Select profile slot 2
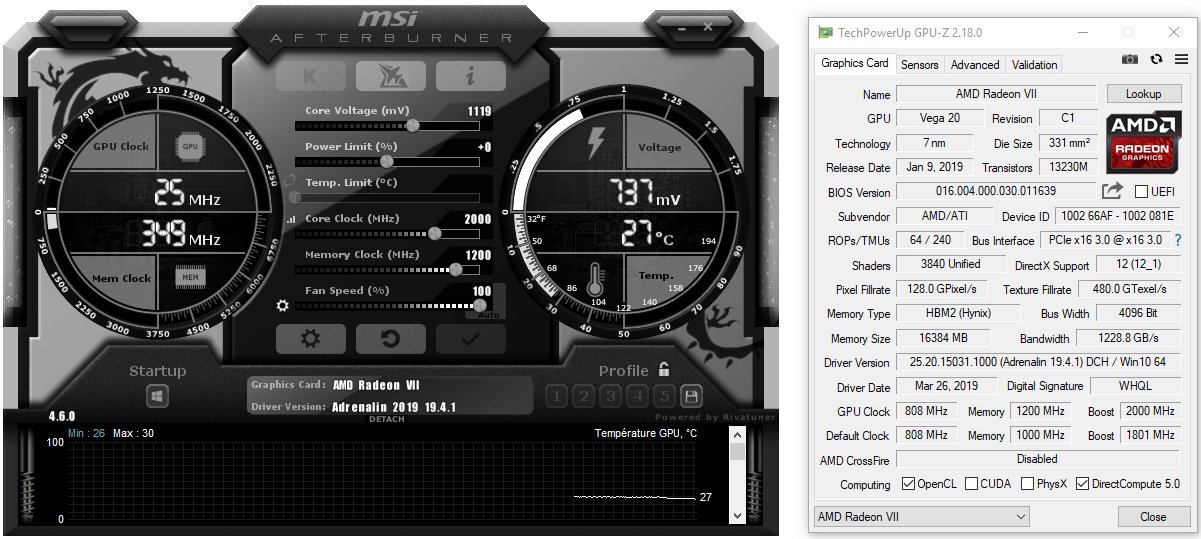The image size is (1201, 539). pyautogui.click(x=584, y=396)
